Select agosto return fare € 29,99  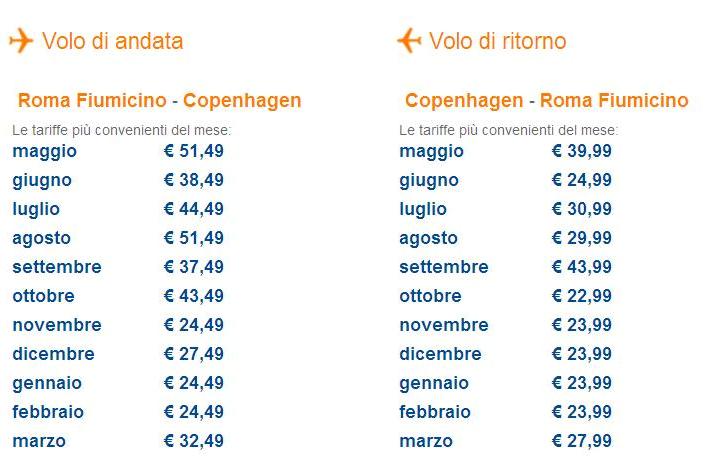click(x=582, y=238)
